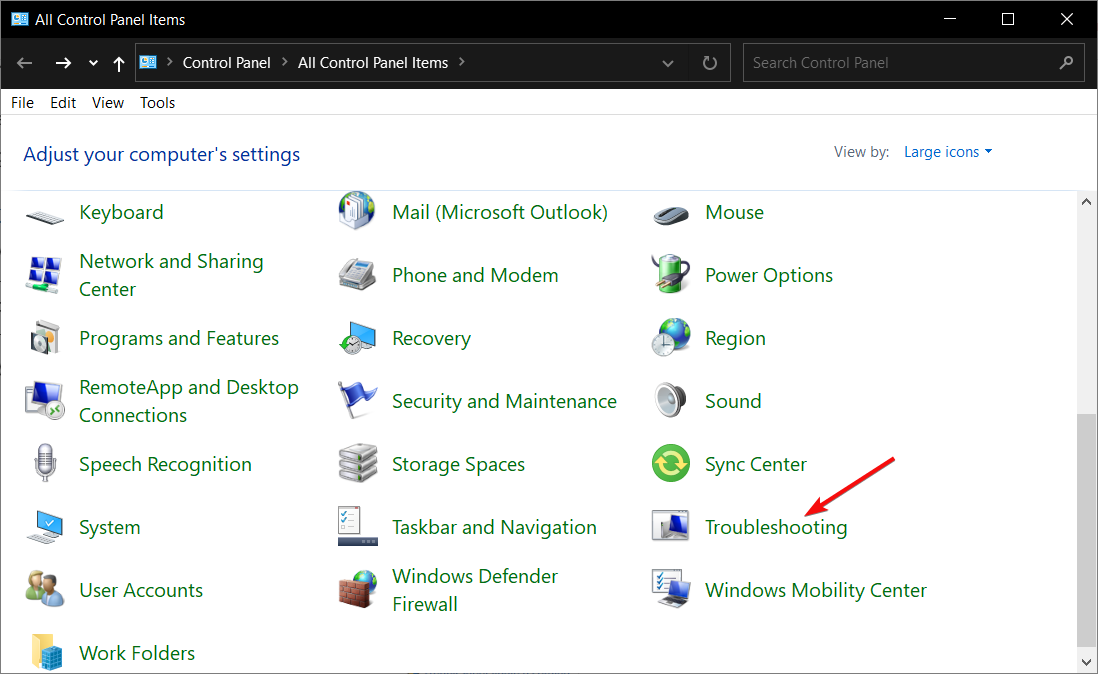Open the recent locations dropdown arrow
The image size is (1098, 674).
[93, 63]
